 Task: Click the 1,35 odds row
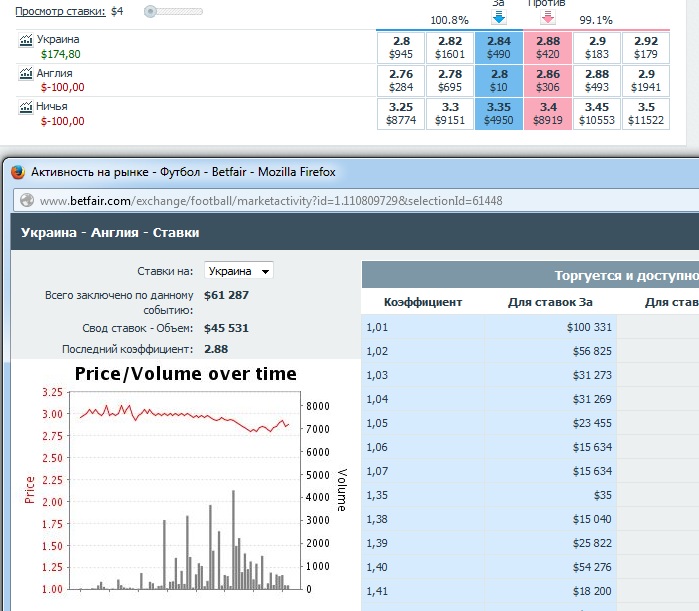(530, 496)
